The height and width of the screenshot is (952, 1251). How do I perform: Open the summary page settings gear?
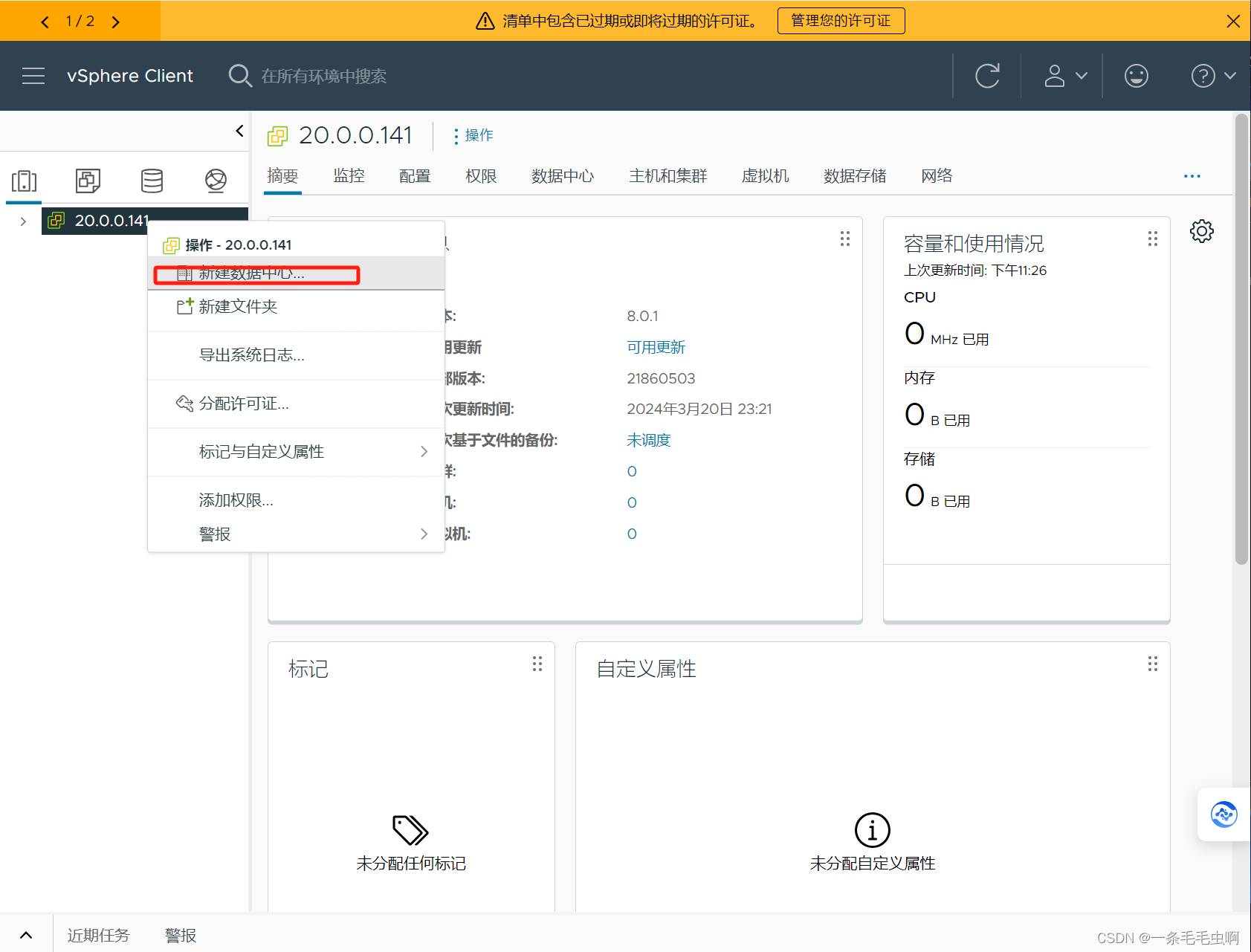click(1201, 231)
